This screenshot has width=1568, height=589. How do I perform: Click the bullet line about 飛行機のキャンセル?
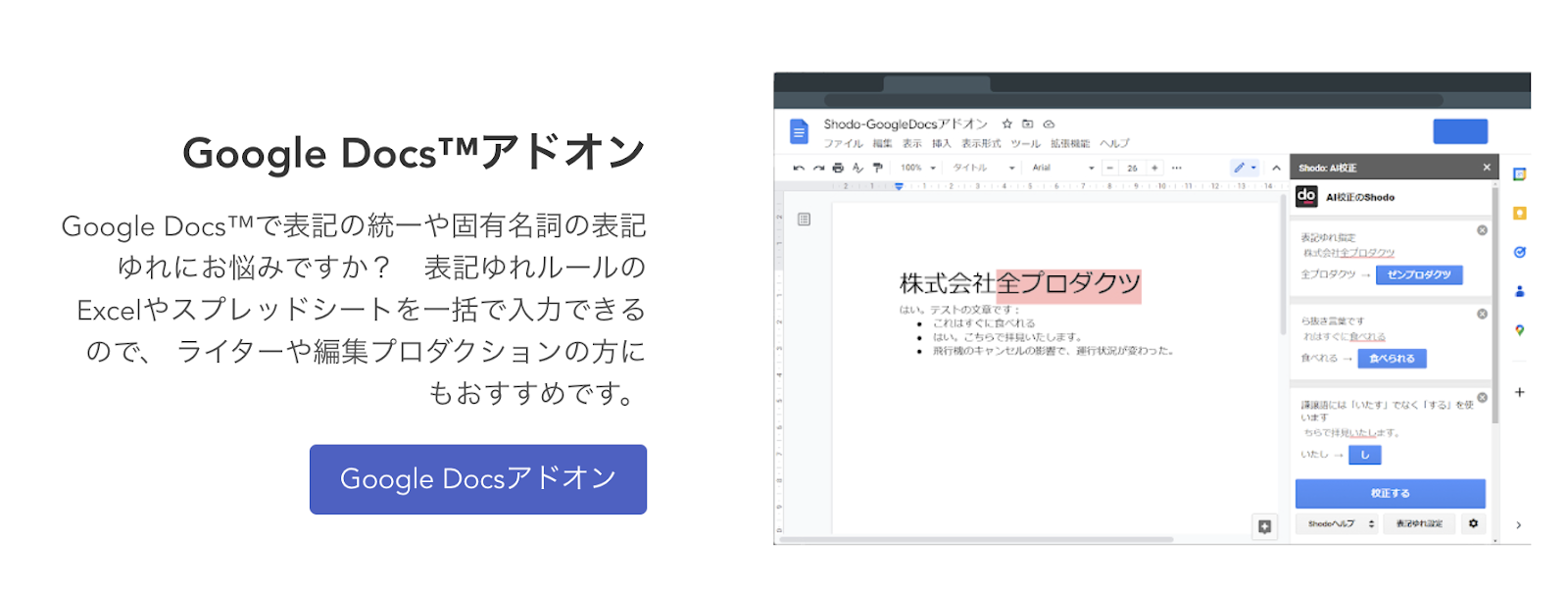[x=1053, y=351]
